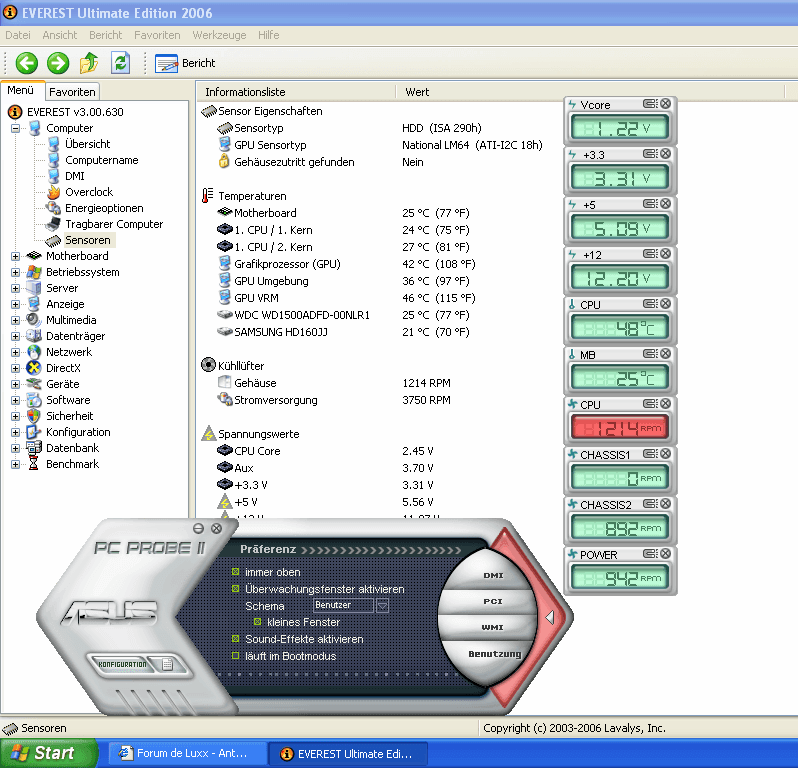Viewport: 798px width, 768px height.
Task: Collapse the Computer tree node
Action: pyautogui.click(x=15, y=128)
